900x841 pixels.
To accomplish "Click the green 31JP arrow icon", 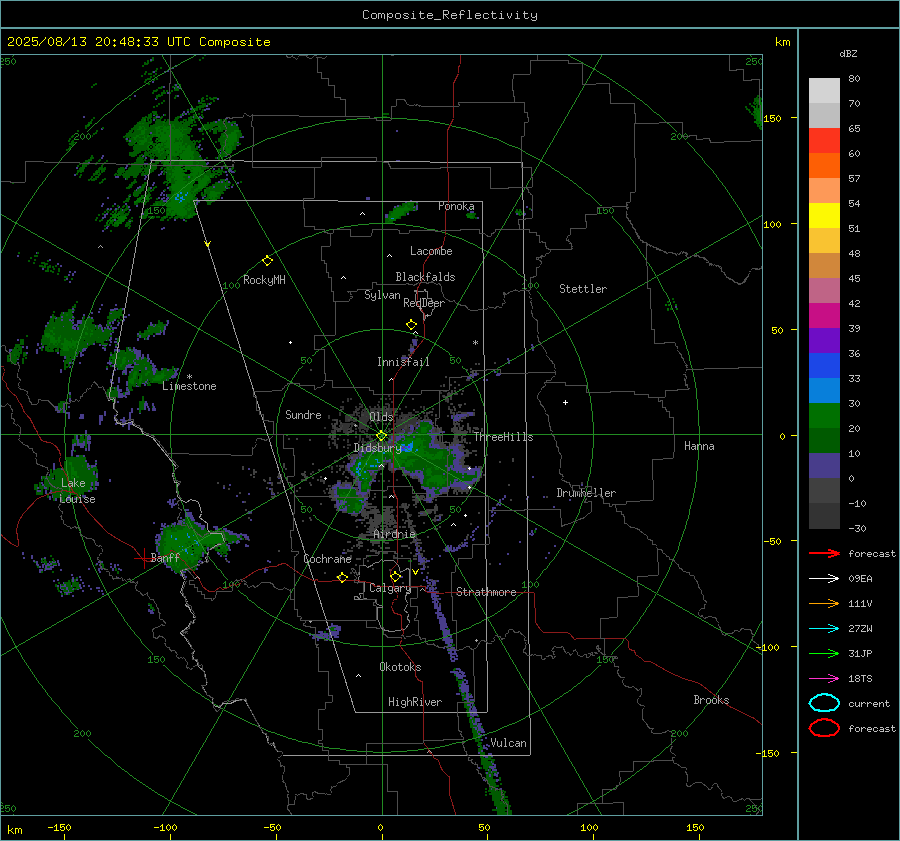I will [824, 653].
